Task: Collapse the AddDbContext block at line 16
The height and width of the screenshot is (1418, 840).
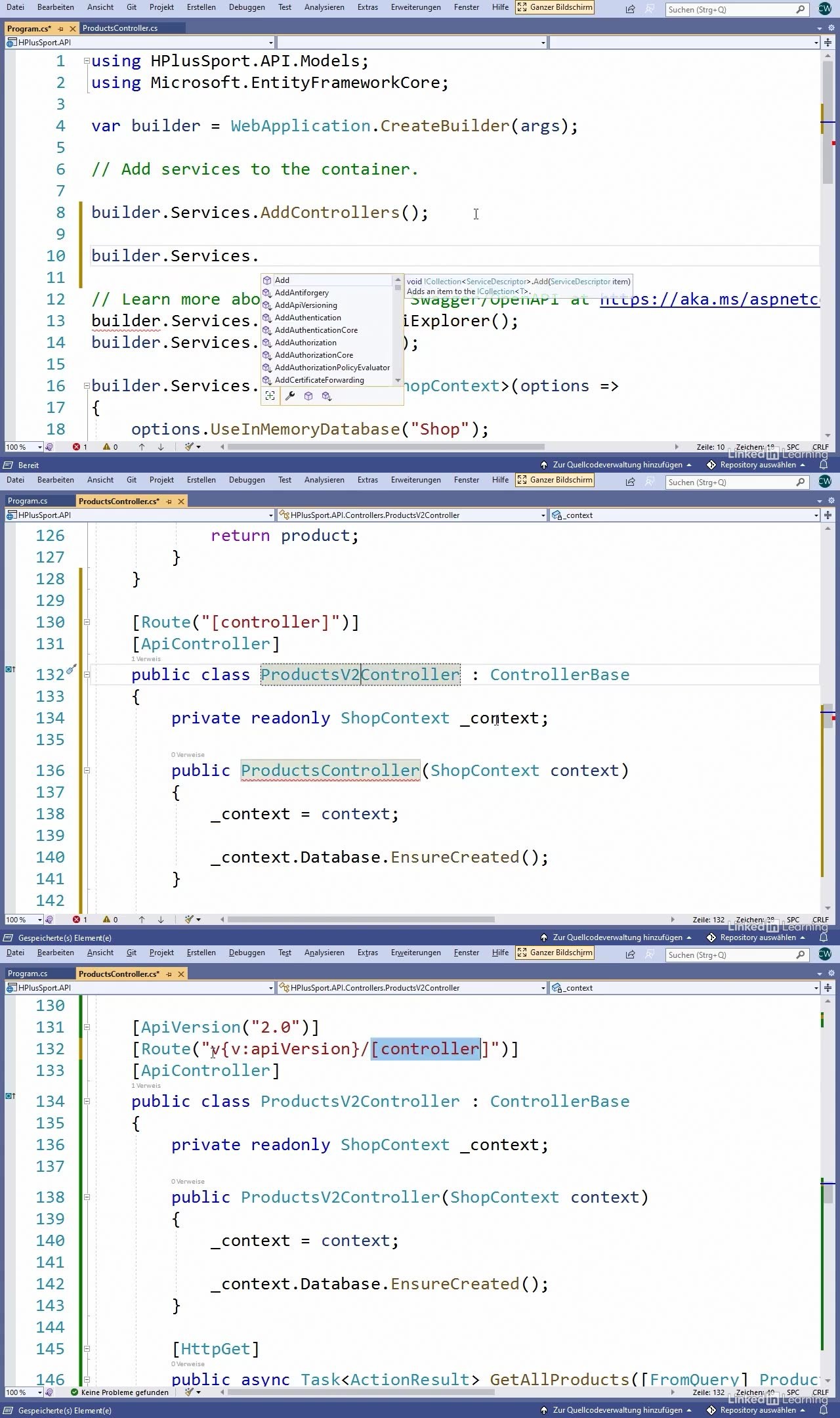Action: (x=87, y=386)
